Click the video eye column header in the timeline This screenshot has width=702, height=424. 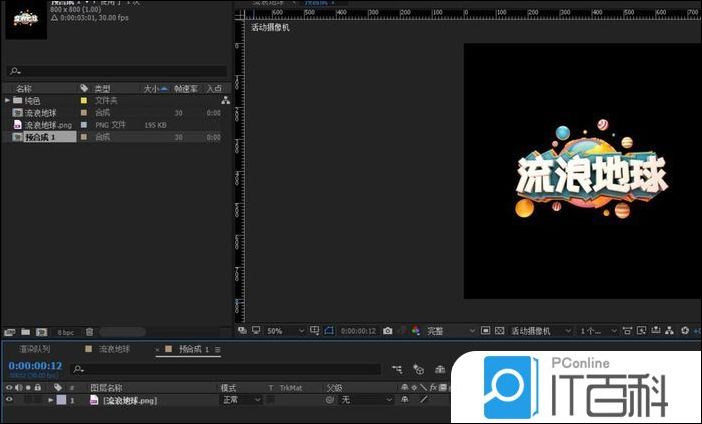9,387
